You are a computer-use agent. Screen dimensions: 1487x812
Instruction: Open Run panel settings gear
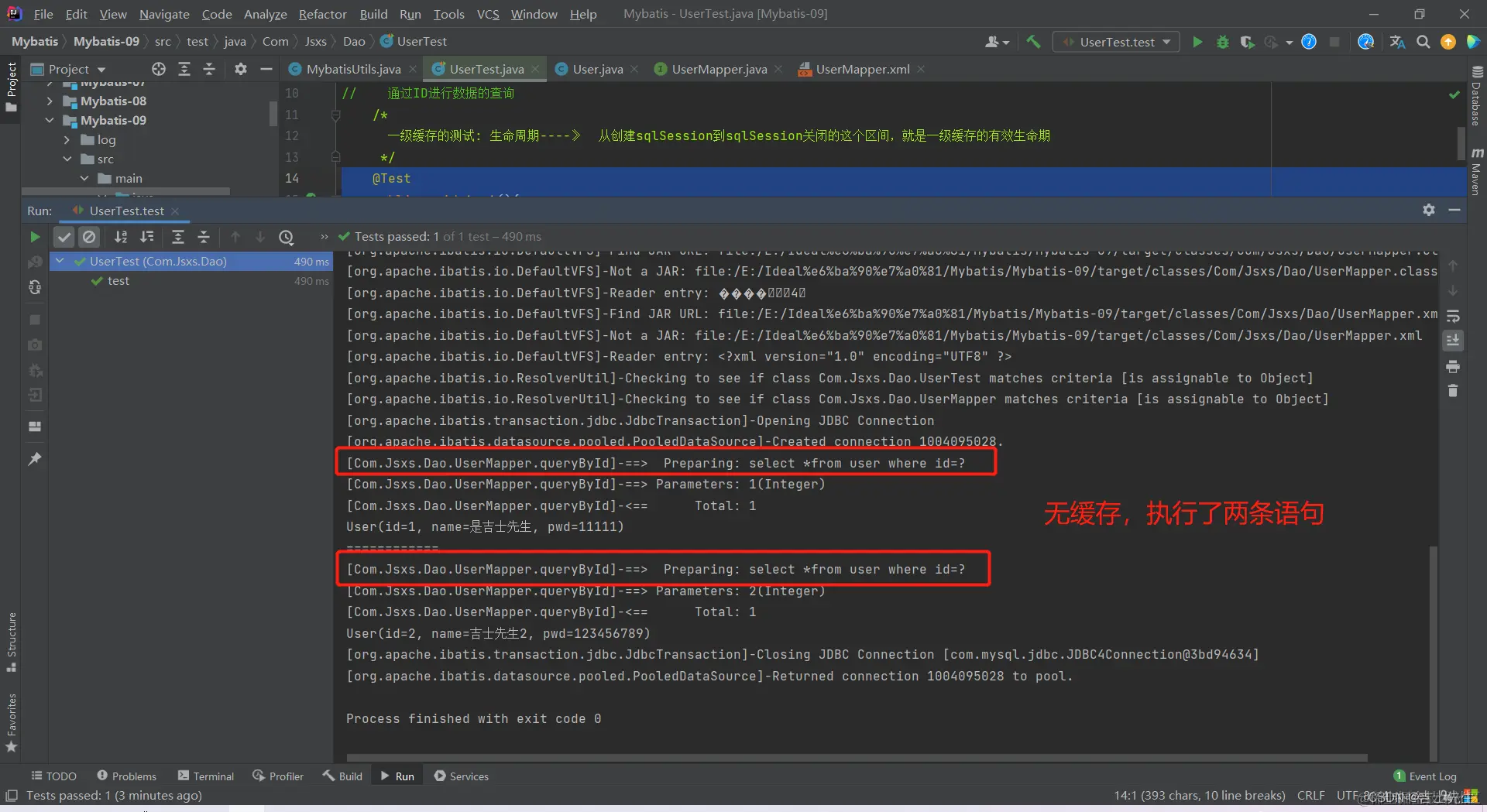(1429, 210)
